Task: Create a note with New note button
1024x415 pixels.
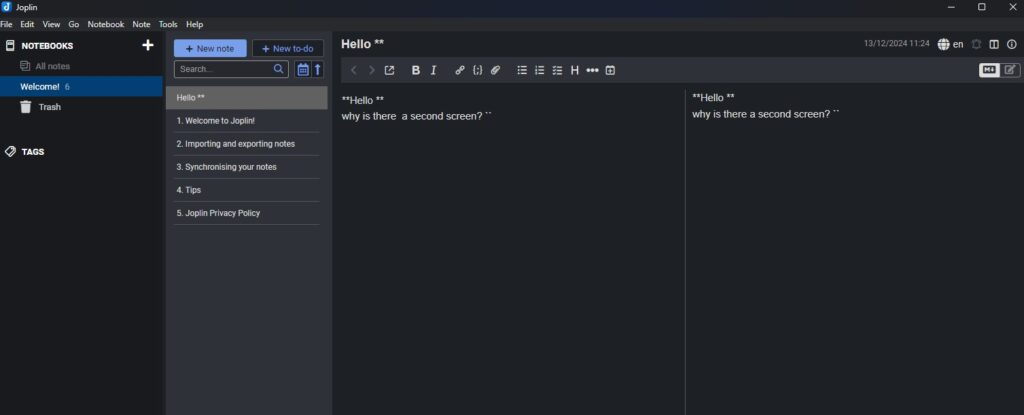Action: pyautogui.click(x=210, y=48)
